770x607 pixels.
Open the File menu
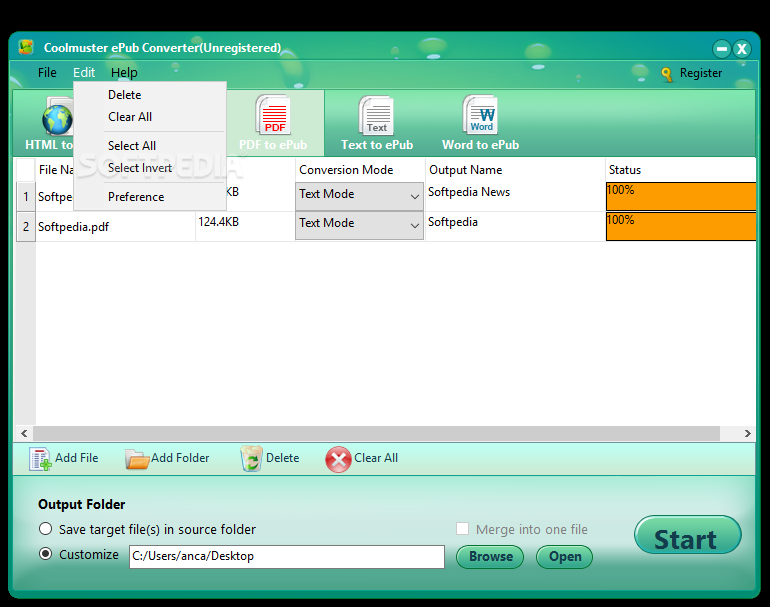pyautogui.click(x=47, y=73)
